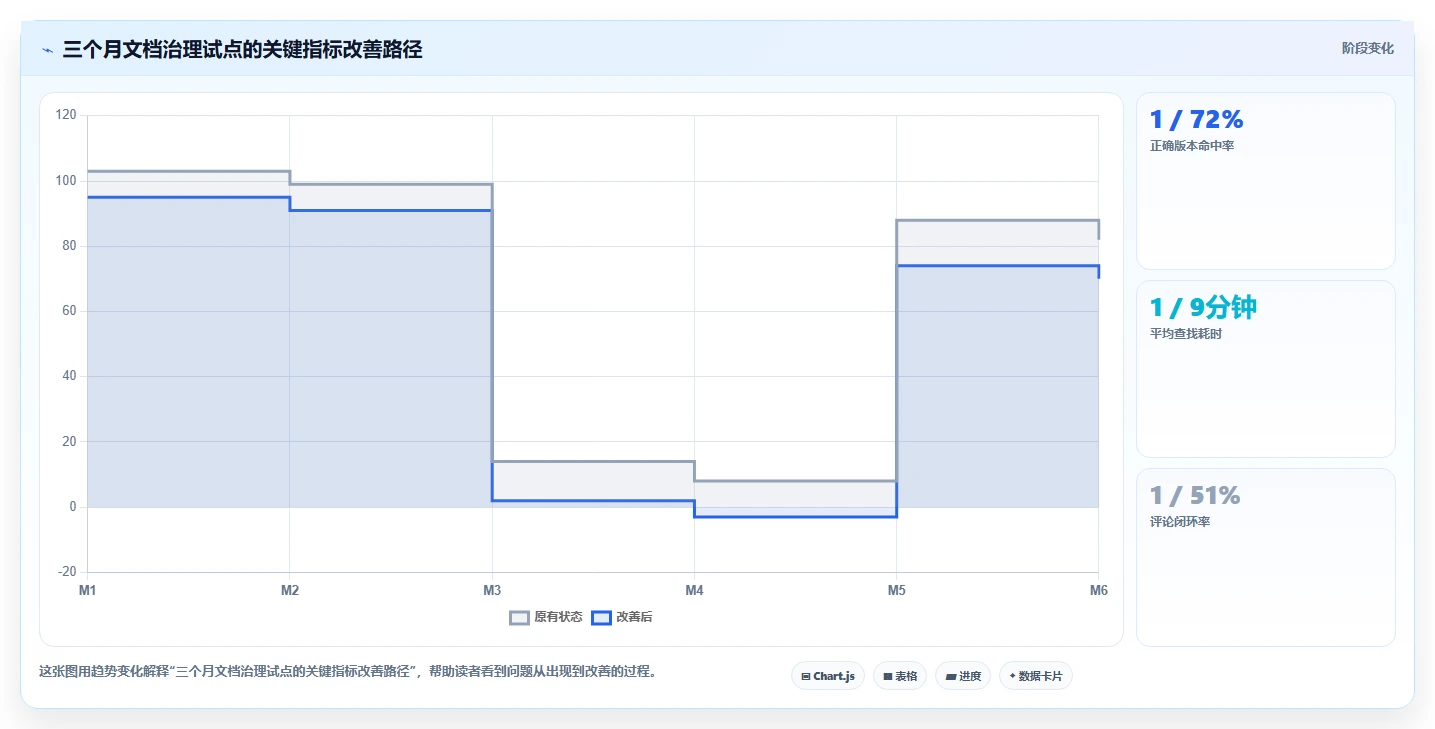The height and width of the screenshot is (729, 1435).
Task: Click the 40 y-axis tick label
Action: pyautogui.click(x=69, y=376)
